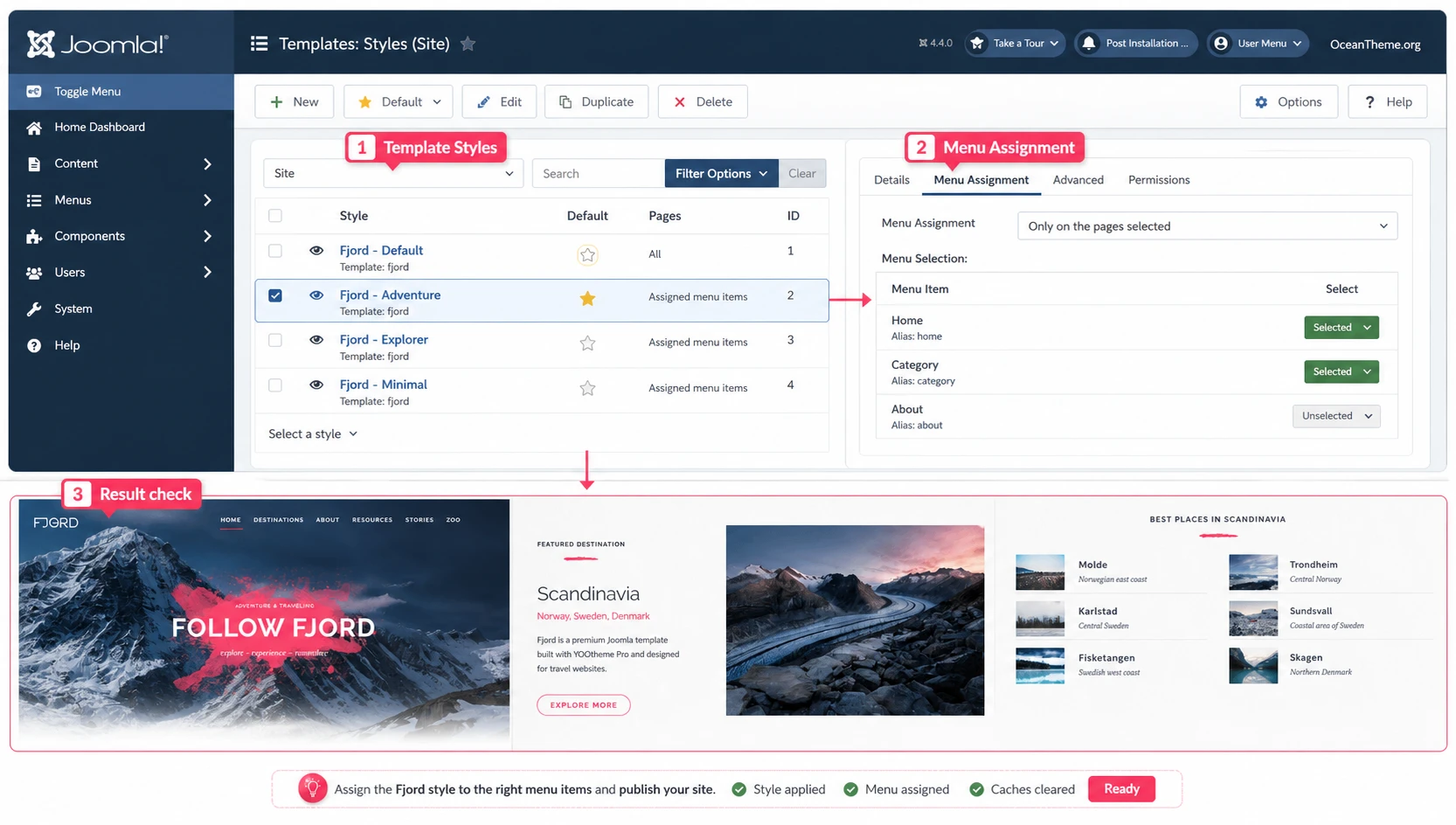Preview Fjord - Default with eye icon
The height and width of the screenshot is (825, 1456).
point(316,251)
